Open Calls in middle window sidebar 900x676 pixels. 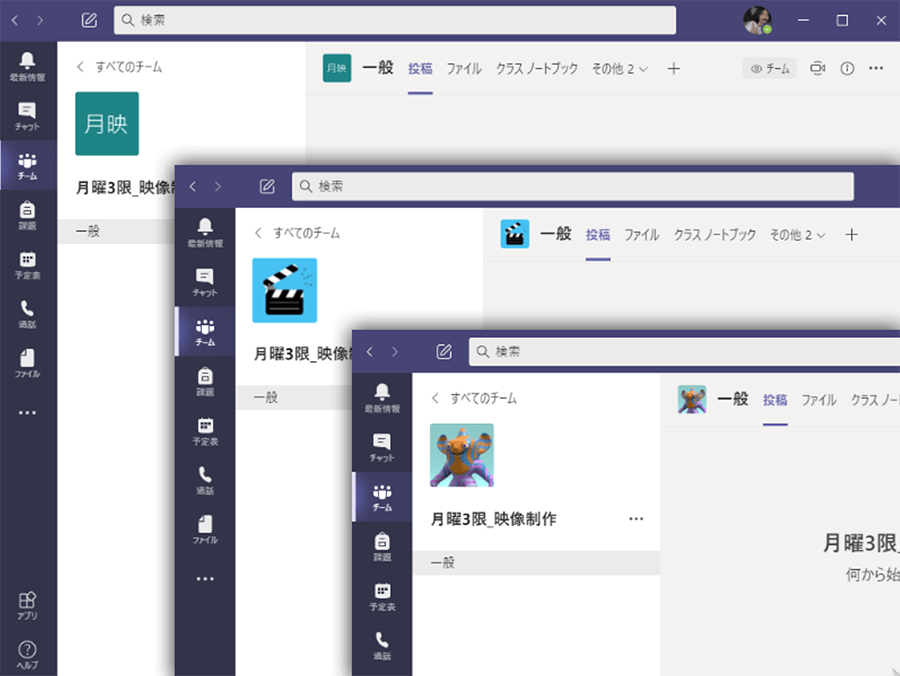[x=205, y=480]
